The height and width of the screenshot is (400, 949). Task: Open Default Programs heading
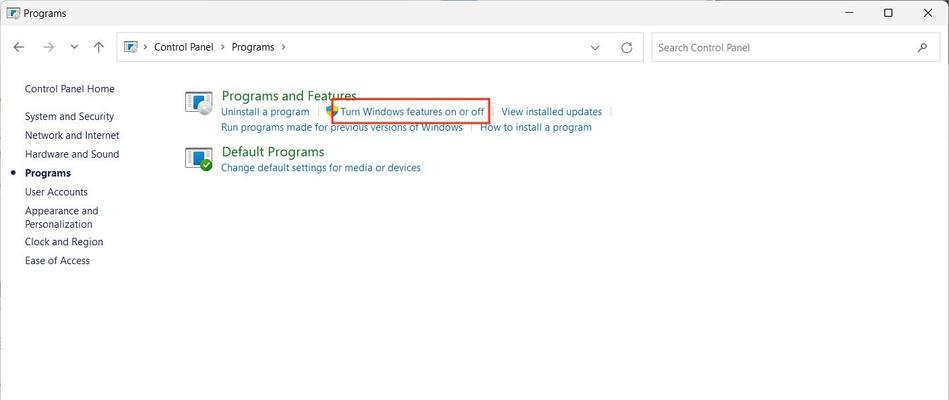(273, 152)
